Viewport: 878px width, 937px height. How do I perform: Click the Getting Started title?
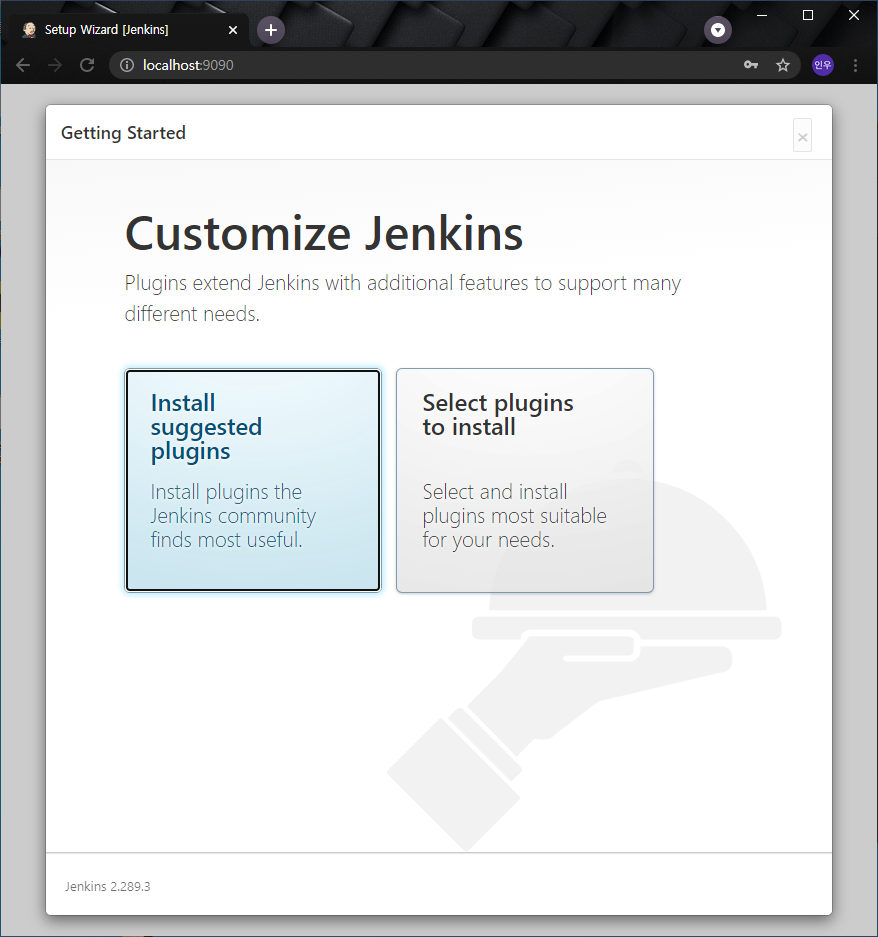(x=123, y=133)
